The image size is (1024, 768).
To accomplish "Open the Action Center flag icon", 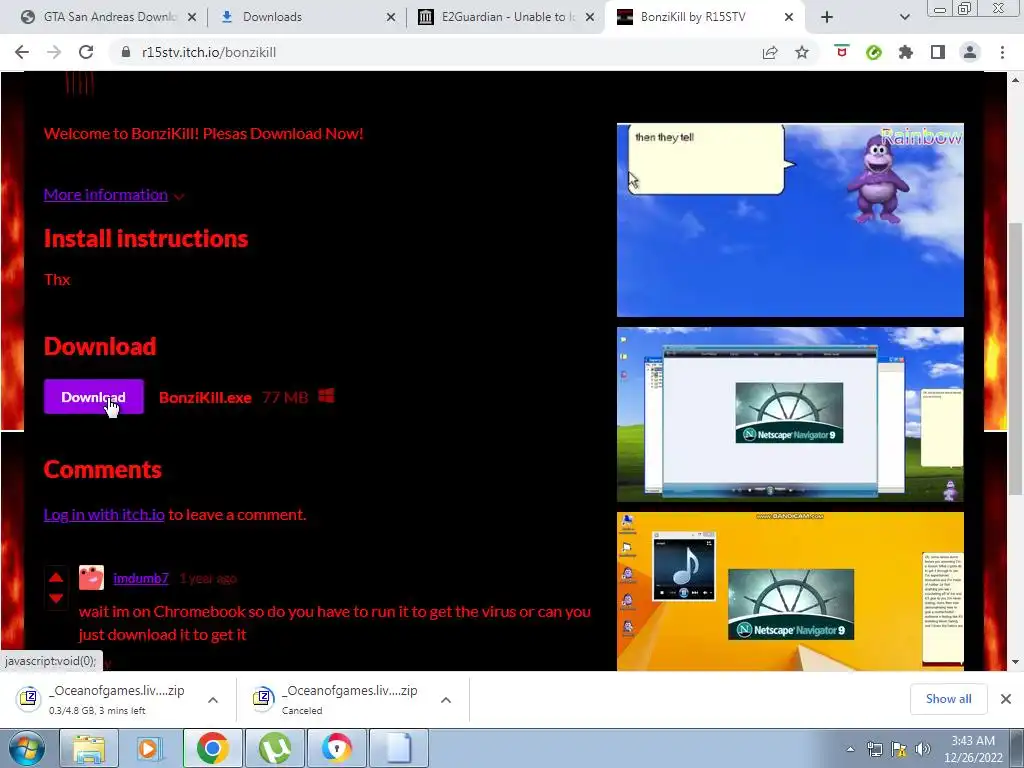I will pos(899,749).
